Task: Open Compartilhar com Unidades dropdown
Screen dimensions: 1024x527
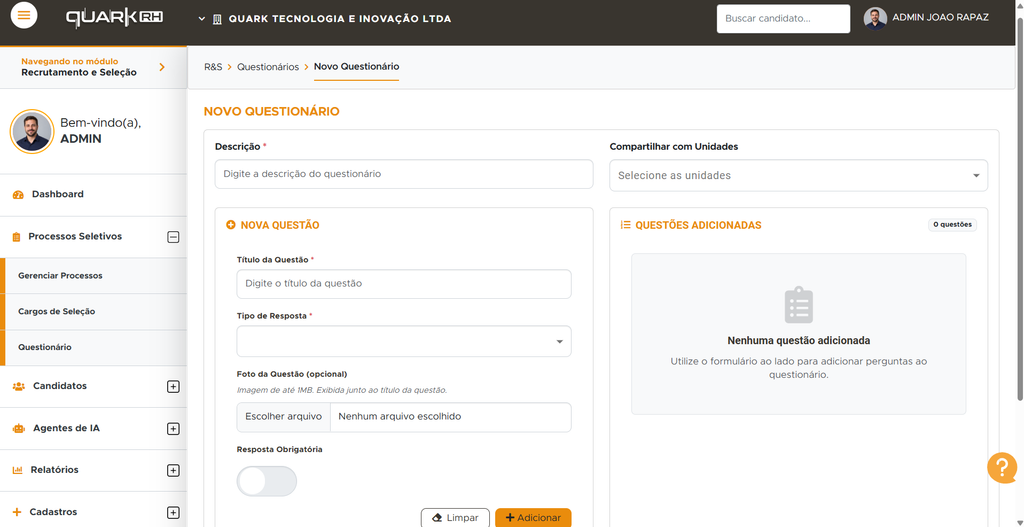Action: 799,176
